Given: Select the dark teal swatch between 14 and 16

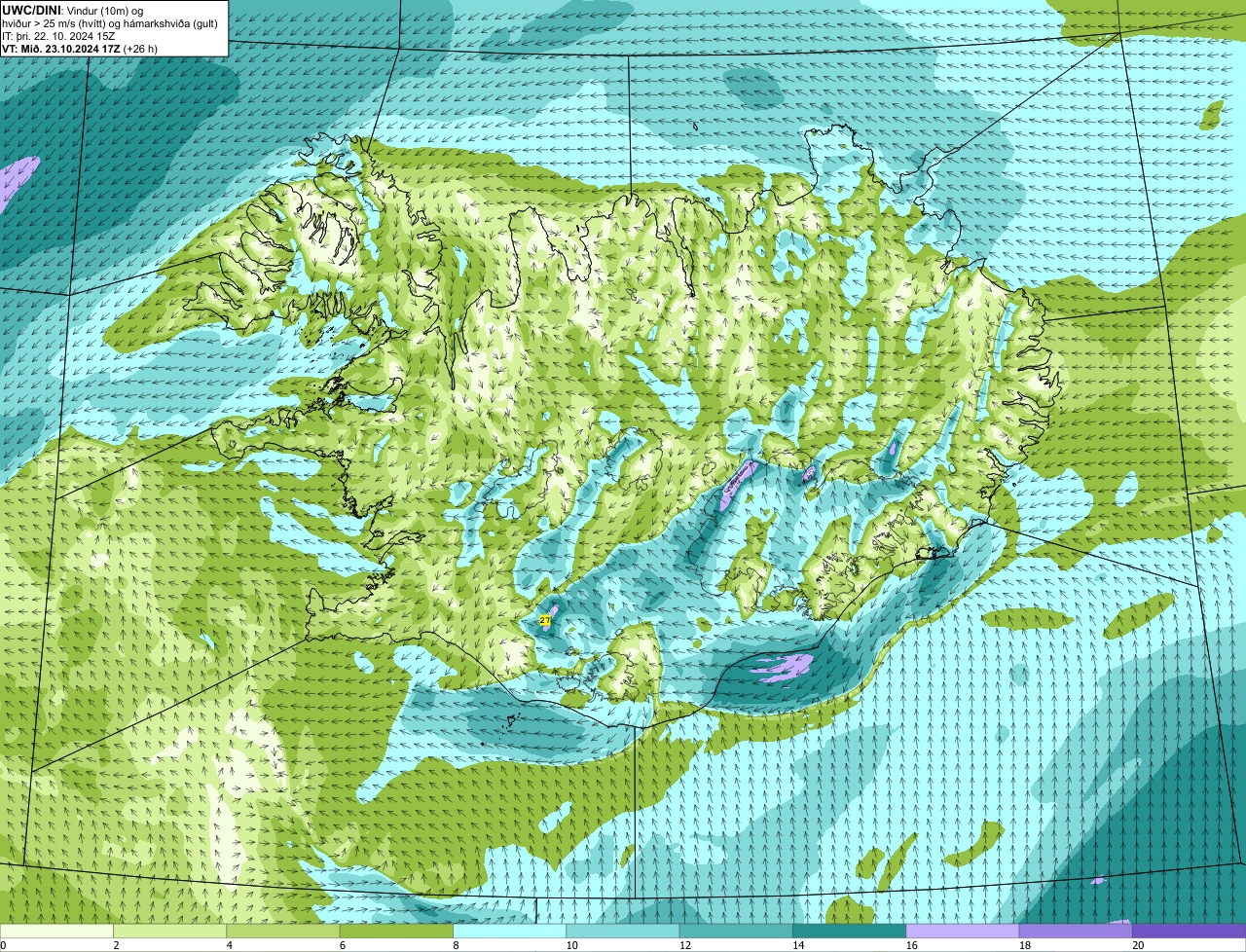Looking at the screenshot, I should (x=850, y=931).
